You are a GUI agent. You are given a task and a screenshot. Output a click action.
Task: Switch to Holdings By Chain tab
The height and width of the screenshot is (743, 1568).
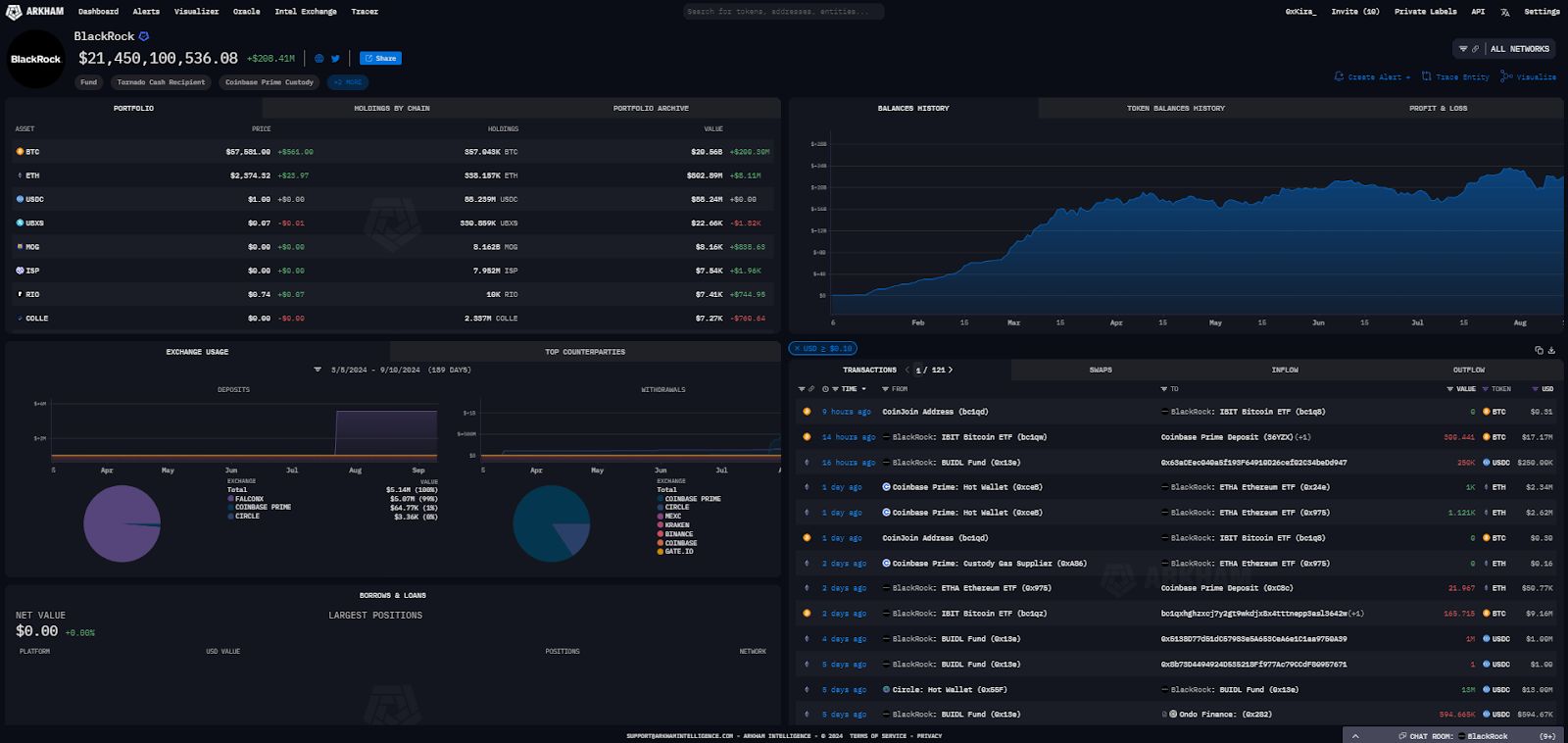click(x=392, y=108)
